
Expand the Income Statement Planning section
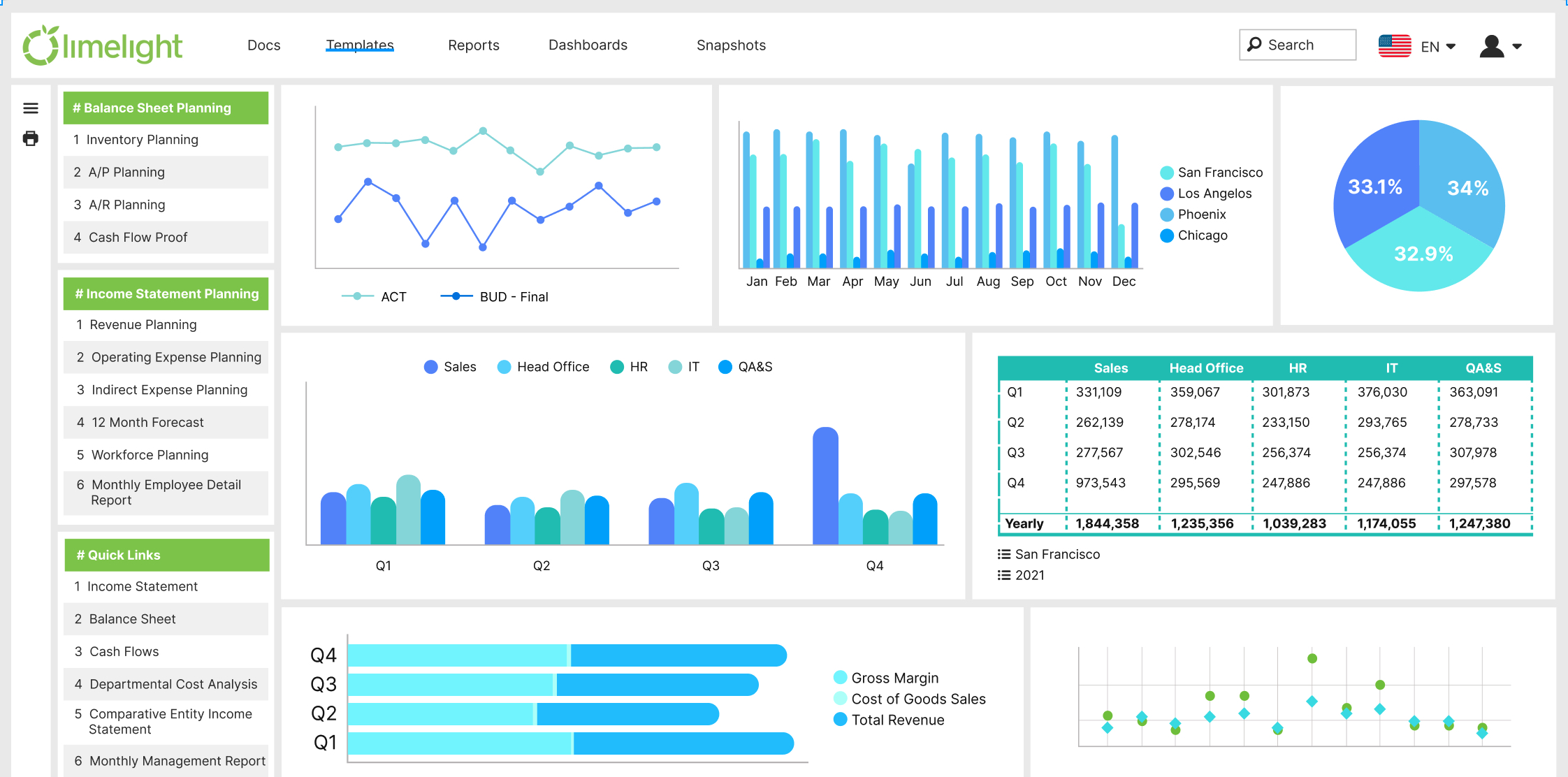coord(167,294)
